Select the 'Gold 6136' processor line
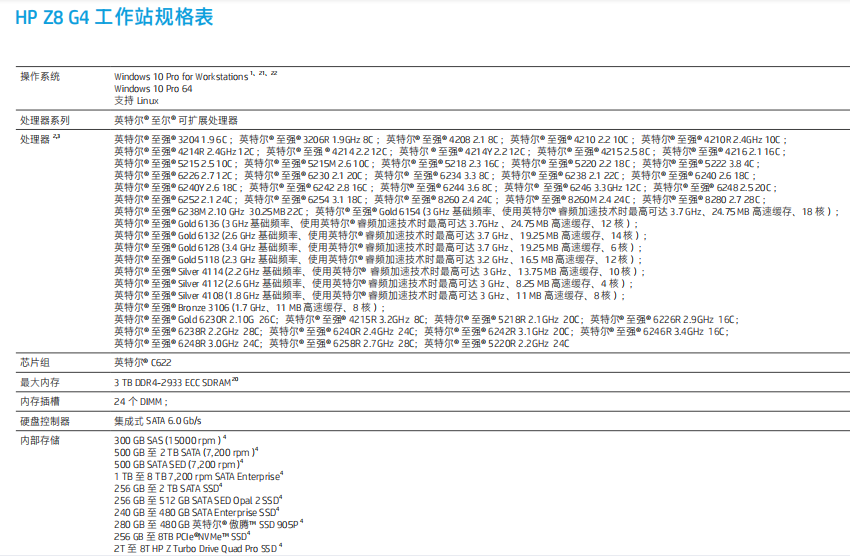The image size is (850, 556). pos(376,223)
